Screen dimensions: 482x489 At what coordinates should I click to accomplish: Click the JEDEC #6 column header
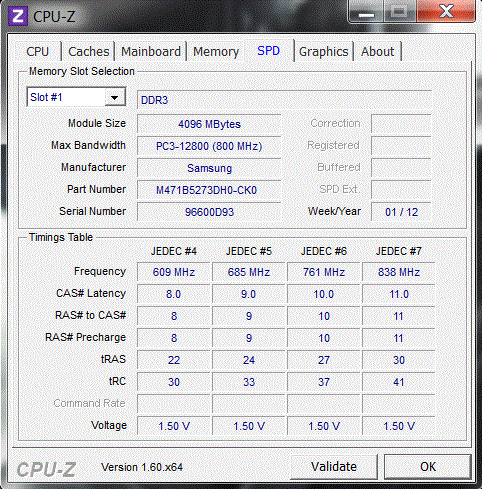point(324,251)
